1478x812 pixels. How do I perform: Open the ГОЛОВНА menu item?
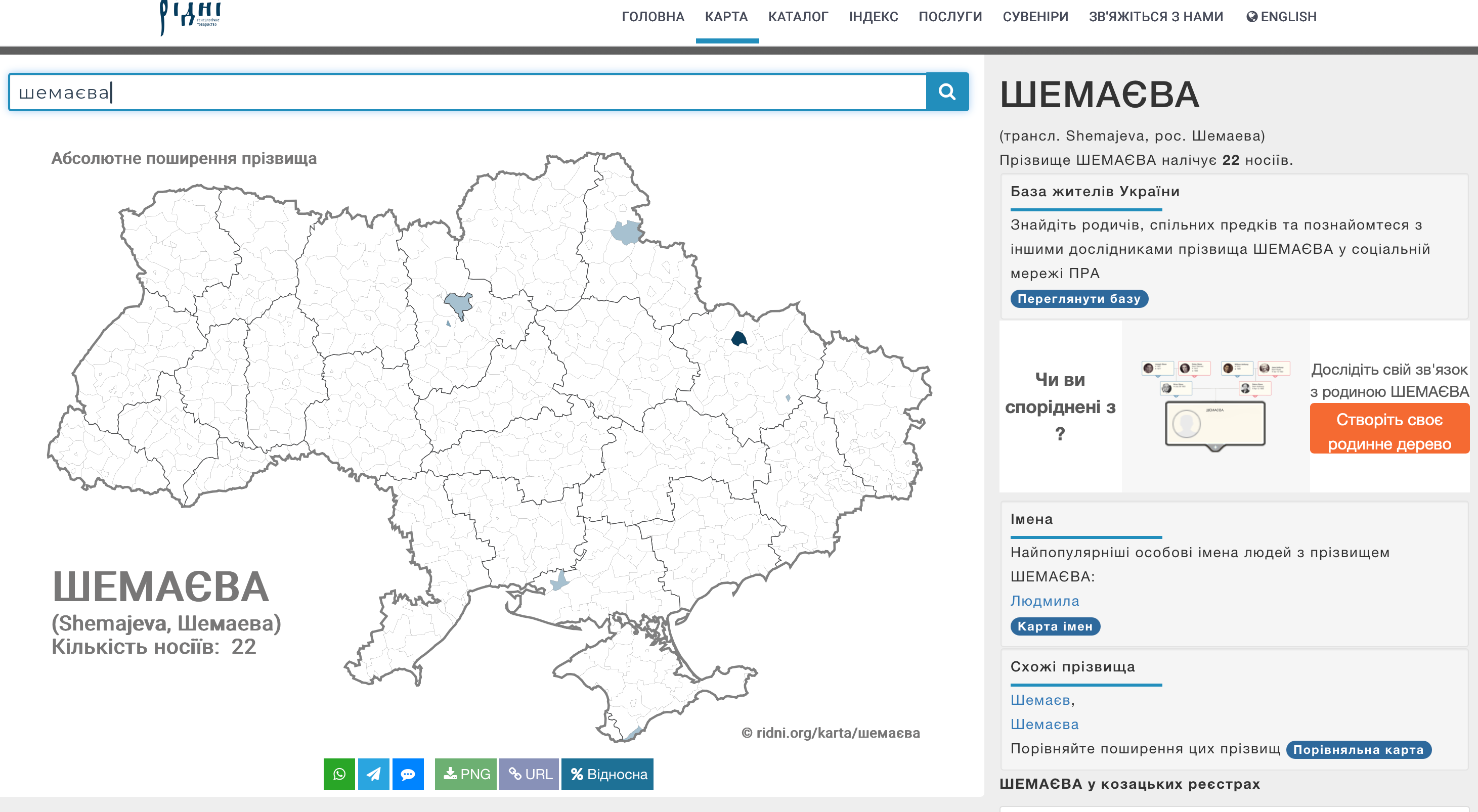tap(653, 17)
